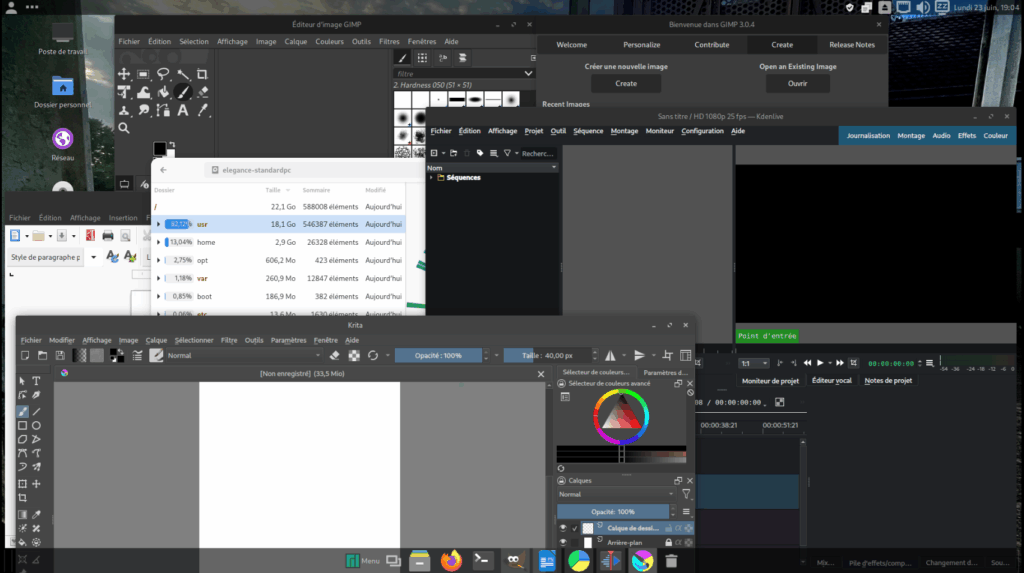The width and height of the screenshot is (1024, 573).
Task: Select Krita Ellipse tool
Action: [x=37, y=425]
